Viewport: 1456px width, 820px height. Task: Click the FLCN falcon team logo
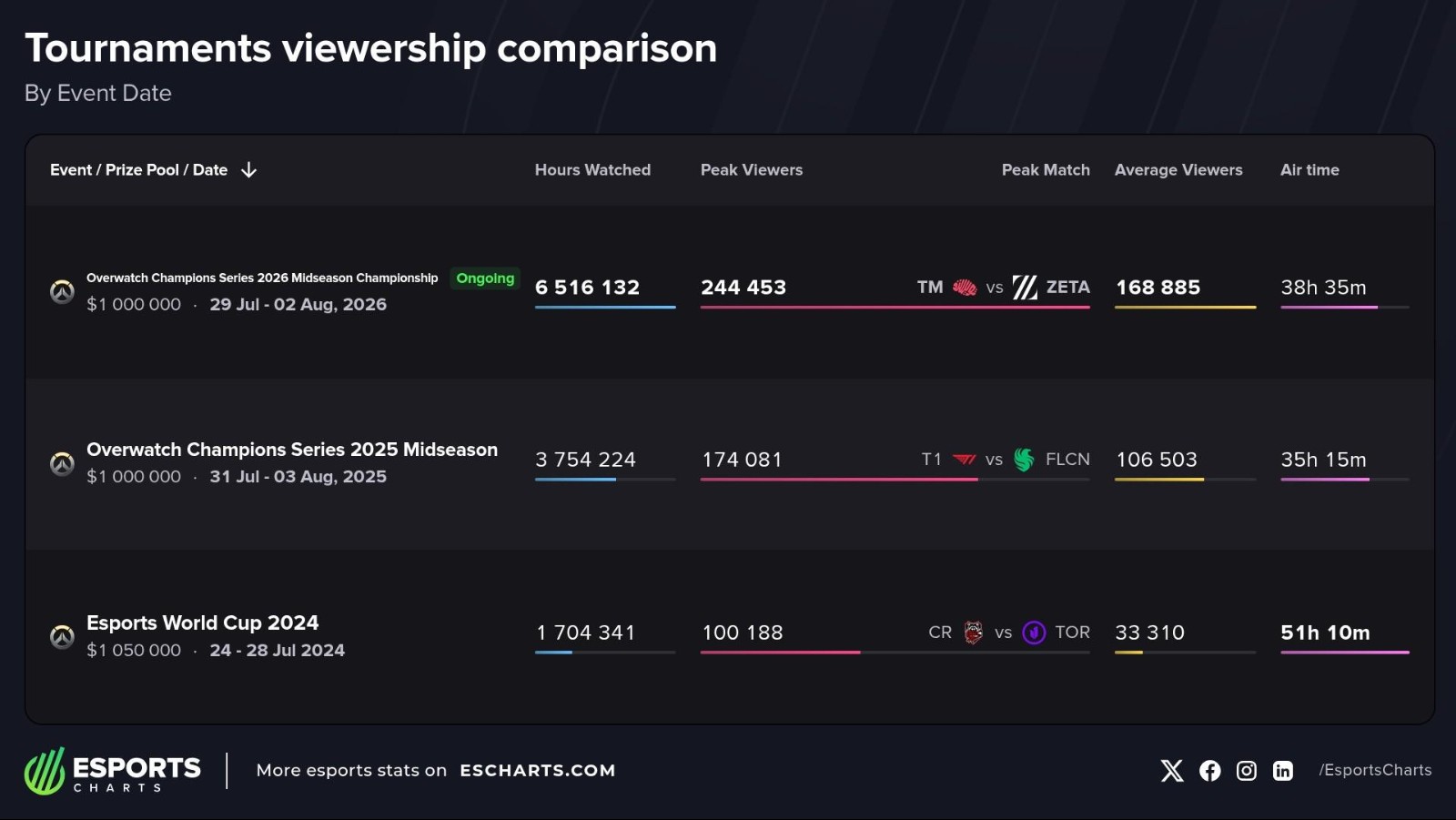pos(1024,460)
